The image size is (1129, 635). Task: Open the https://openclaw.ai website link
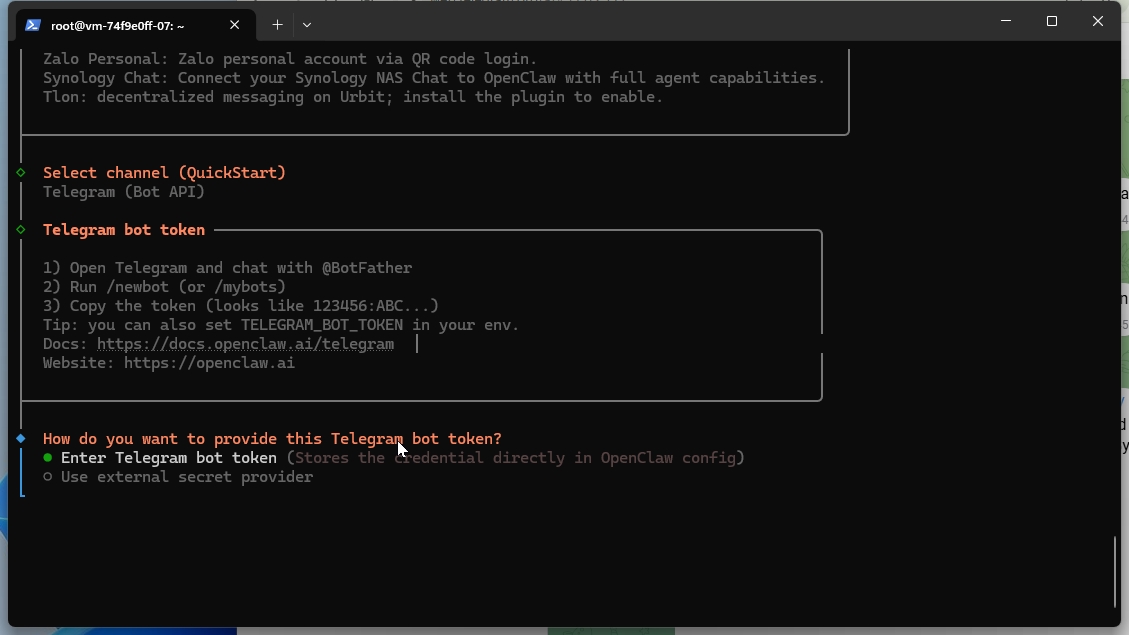(x=209, y=363)
